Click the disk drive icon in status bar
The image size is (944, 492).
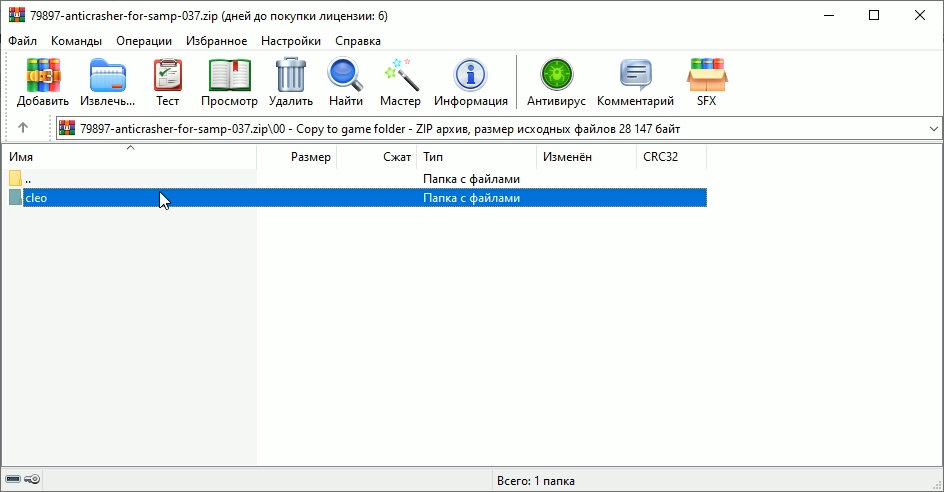point(13,479)
